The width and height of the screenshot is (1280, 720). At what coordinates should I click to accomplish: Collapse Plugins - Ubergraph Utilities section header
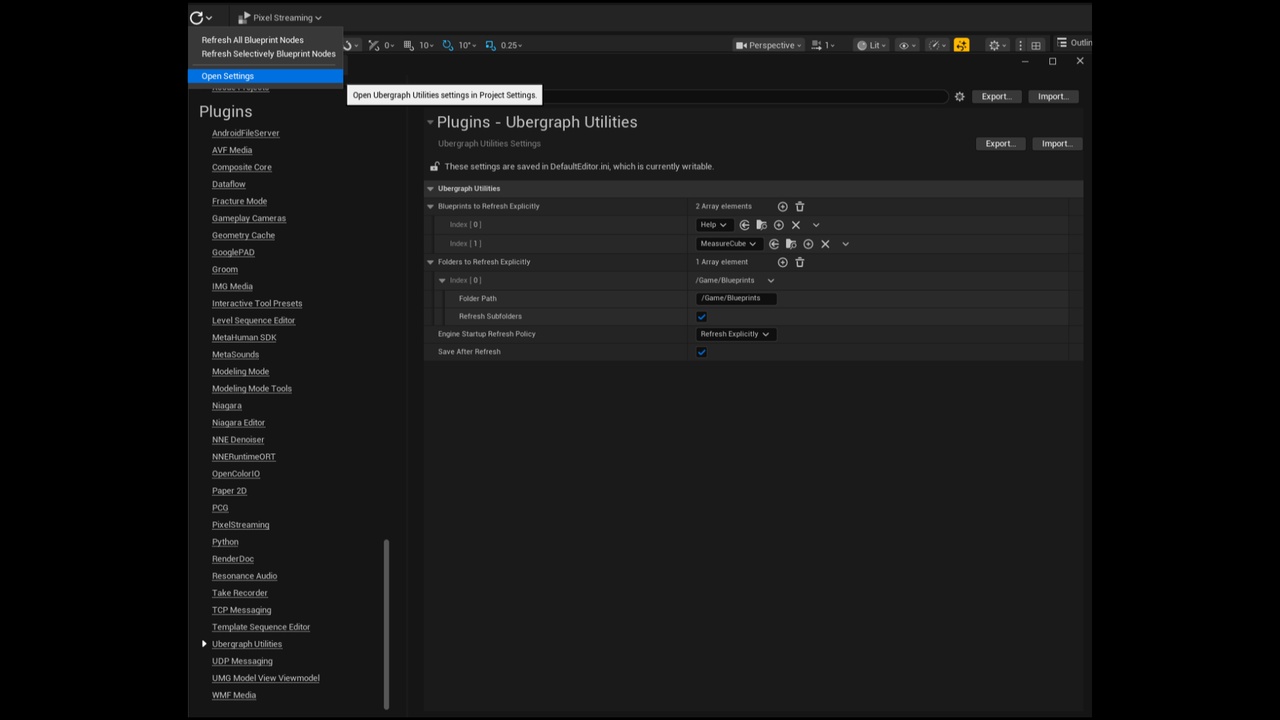[x=430, y=122]
